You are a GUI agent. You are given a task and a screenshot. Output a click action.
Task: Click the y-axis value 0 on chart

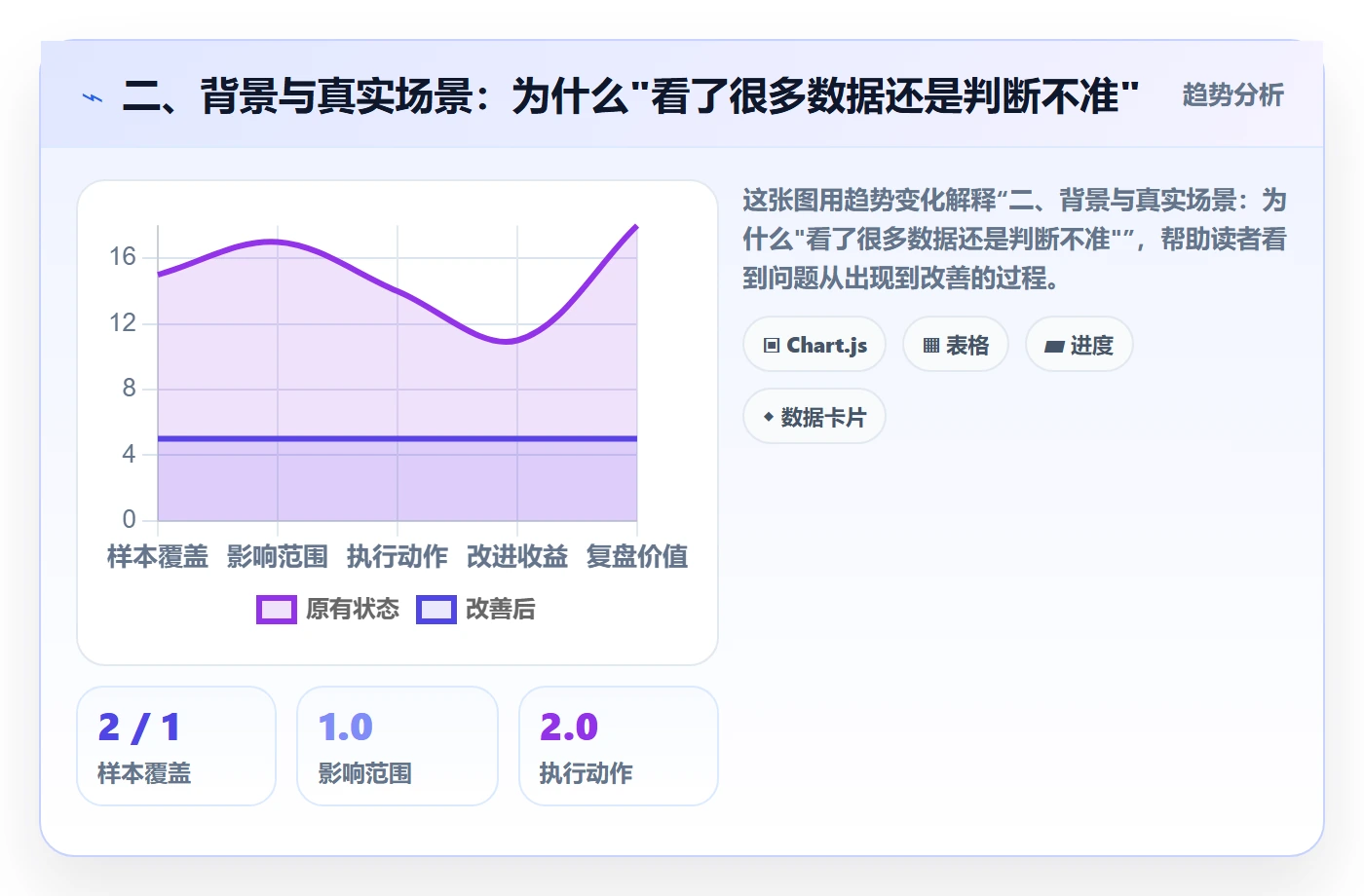click(129, 519)
